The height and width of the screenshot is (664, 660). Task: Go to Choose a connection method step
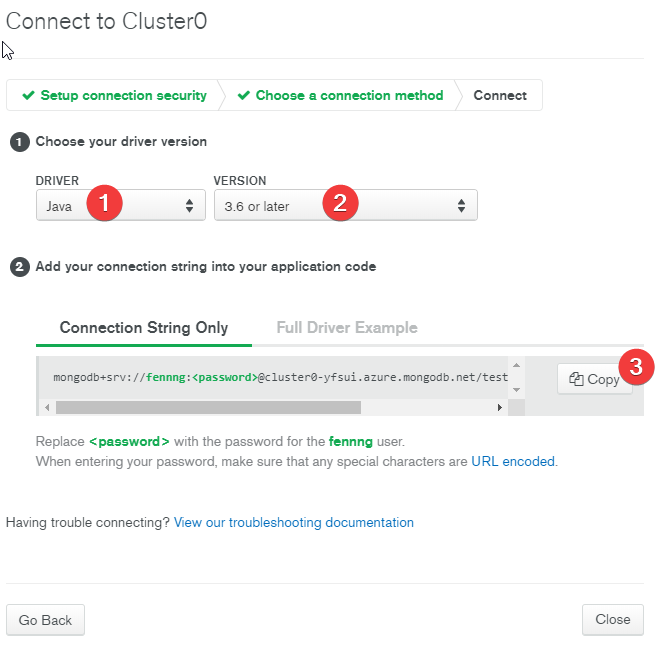click(340, 95)
